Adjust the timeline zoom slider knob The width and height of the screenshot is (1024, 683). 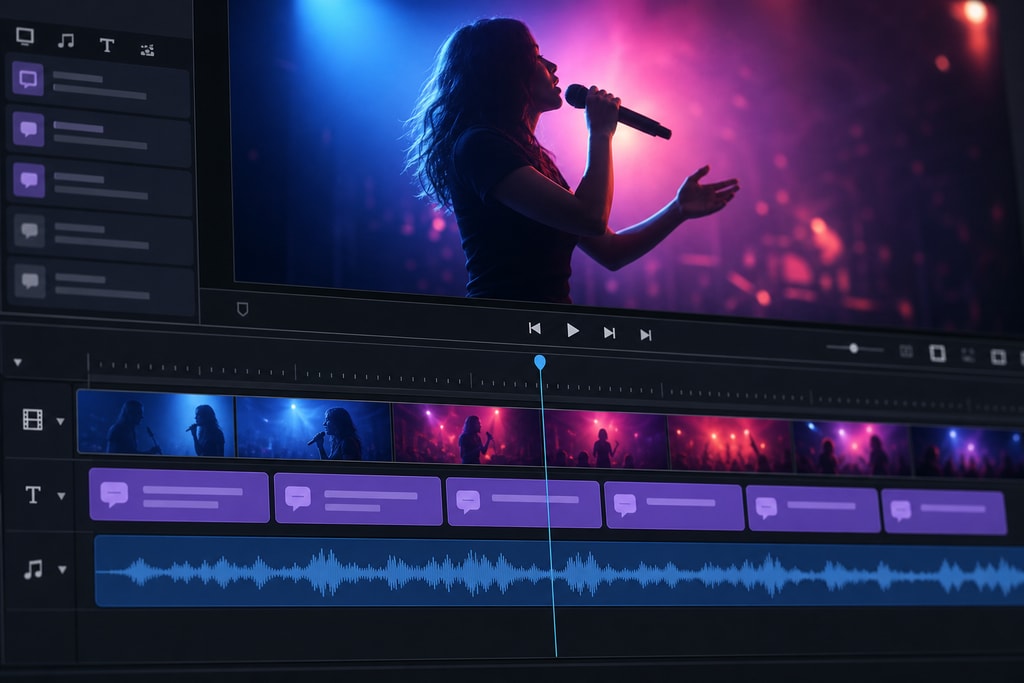point(854,348)
